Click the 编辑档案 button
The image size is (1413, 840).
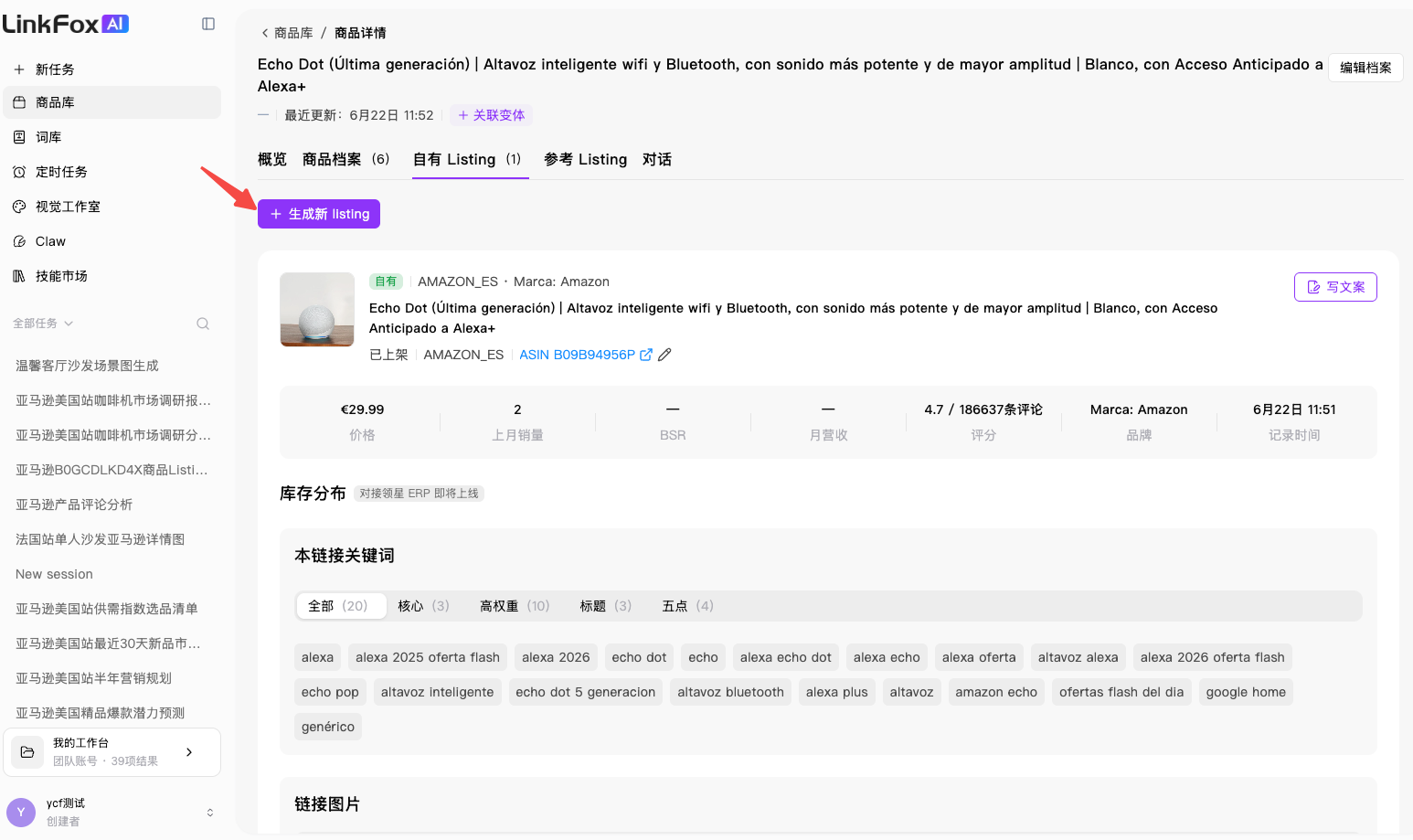[1365, 68]
